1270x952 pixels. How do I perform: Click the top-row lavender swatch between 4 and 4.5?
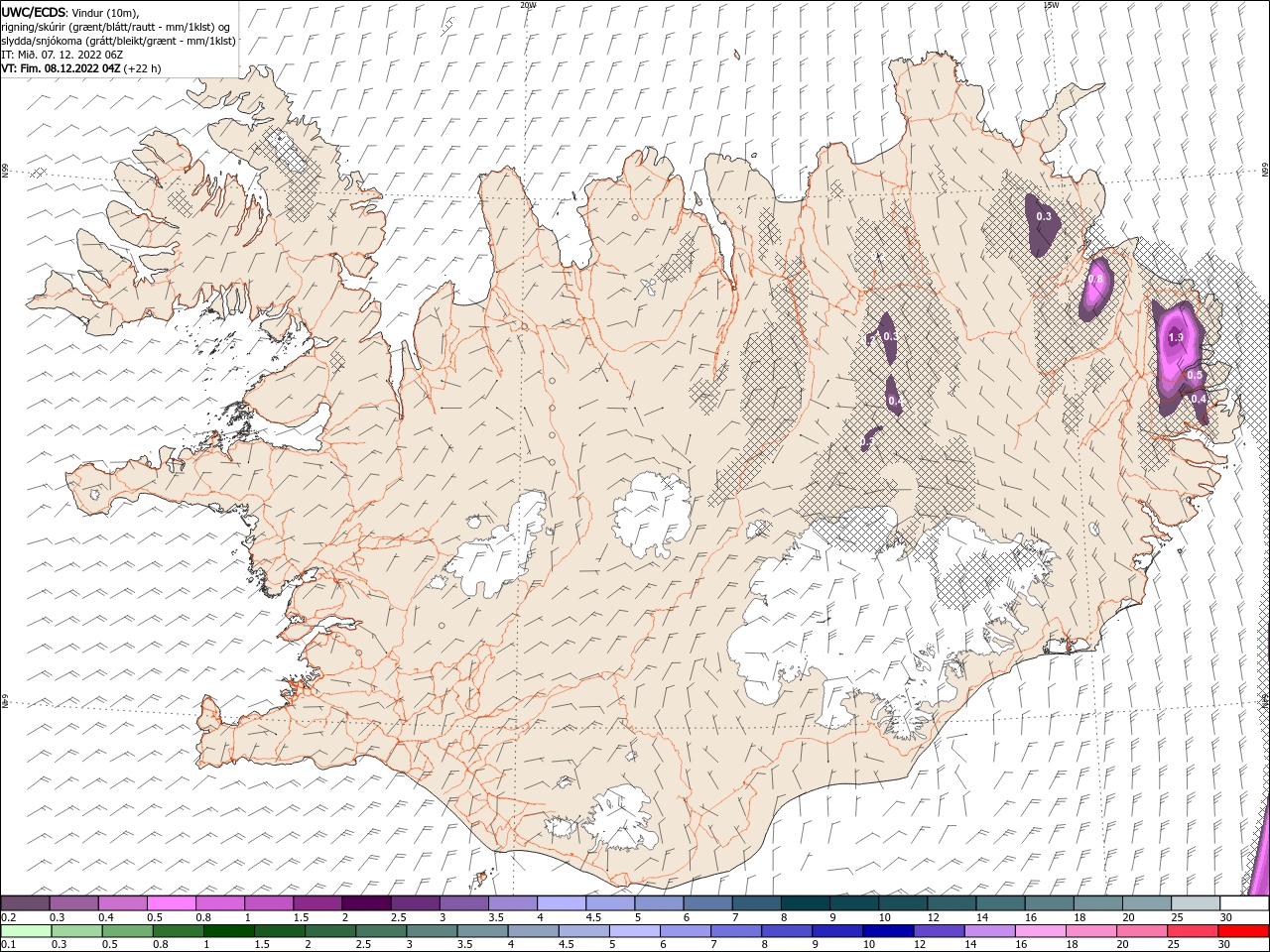[x=562, y=903]
